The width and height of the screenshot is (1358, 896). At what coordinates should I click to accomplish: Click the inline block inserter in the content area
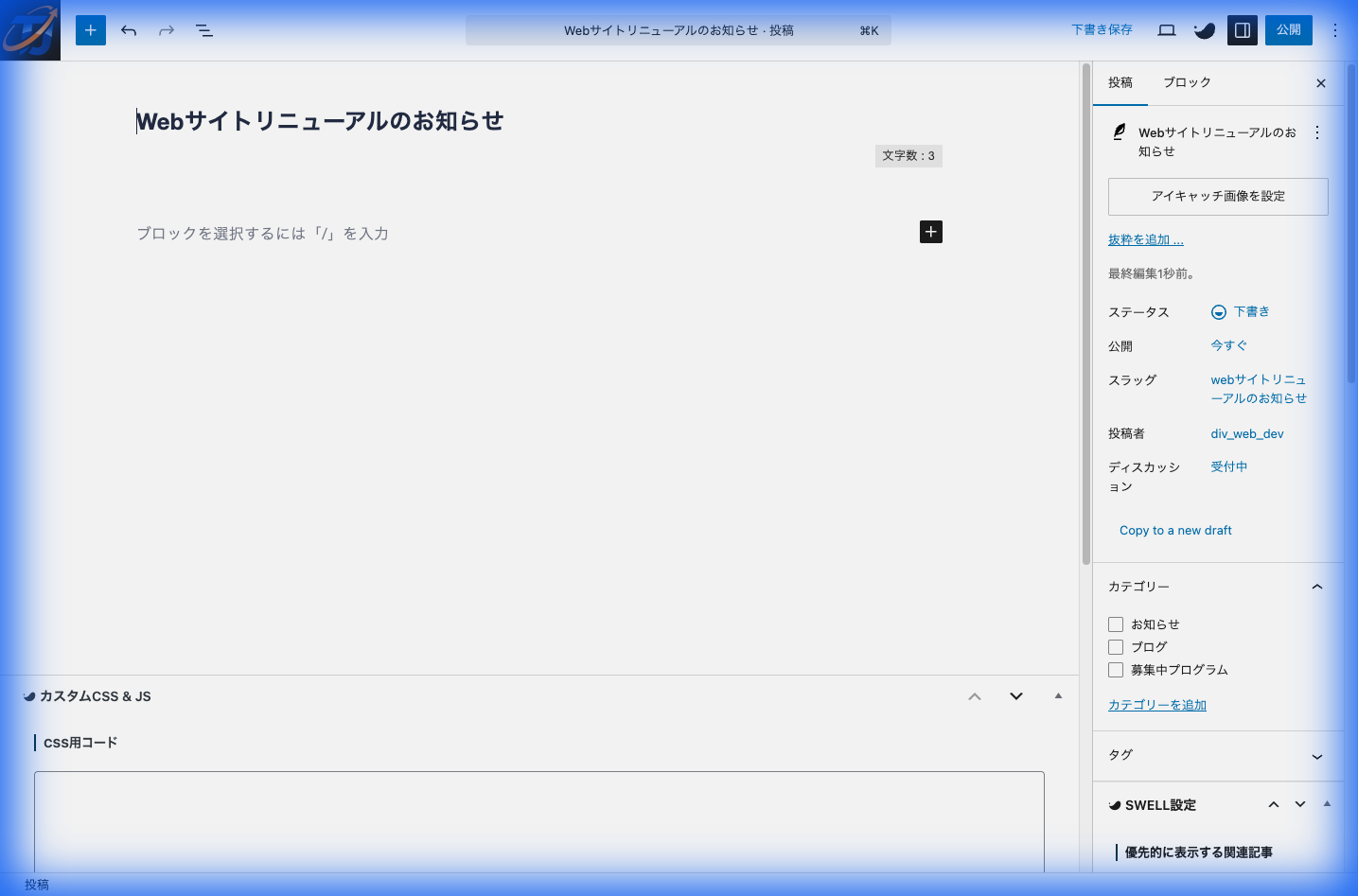click(930, 232)
